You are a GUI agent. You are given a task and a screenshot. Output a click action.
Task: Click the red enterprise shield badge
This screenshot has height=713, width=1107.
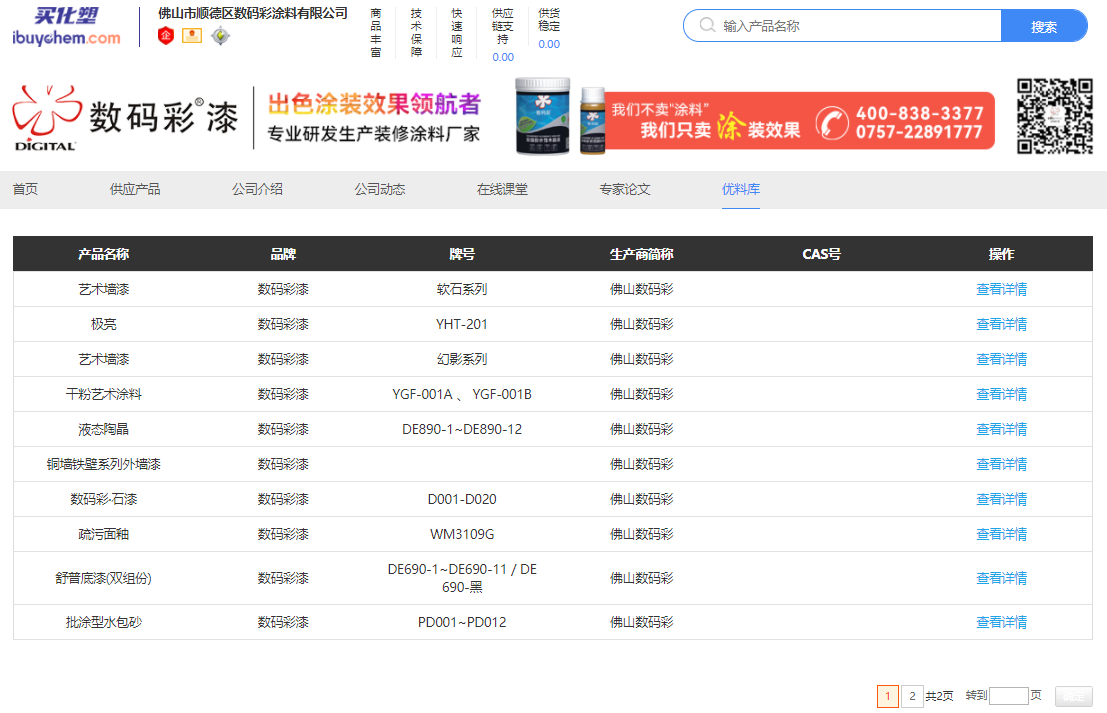(x=166, y=35)
